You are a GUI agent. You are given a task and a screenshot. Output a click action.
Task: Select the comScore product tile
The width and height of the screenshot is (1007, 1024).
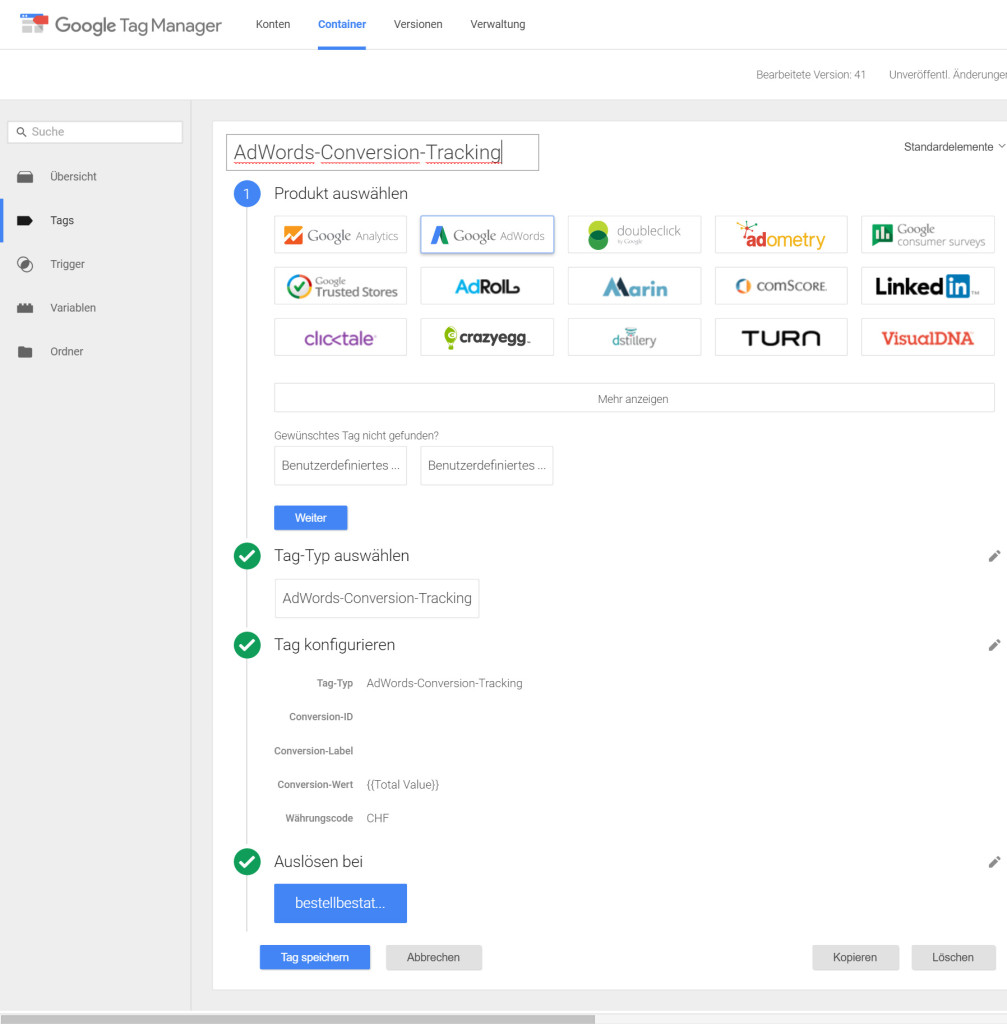coord(781,286)
